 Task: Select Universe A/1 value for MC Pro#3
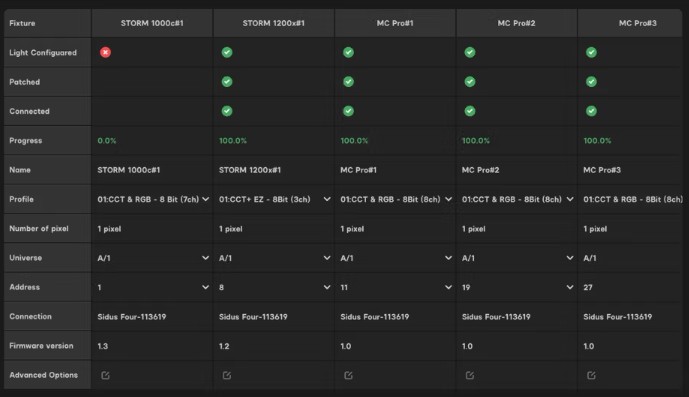[x=590, y=258]
